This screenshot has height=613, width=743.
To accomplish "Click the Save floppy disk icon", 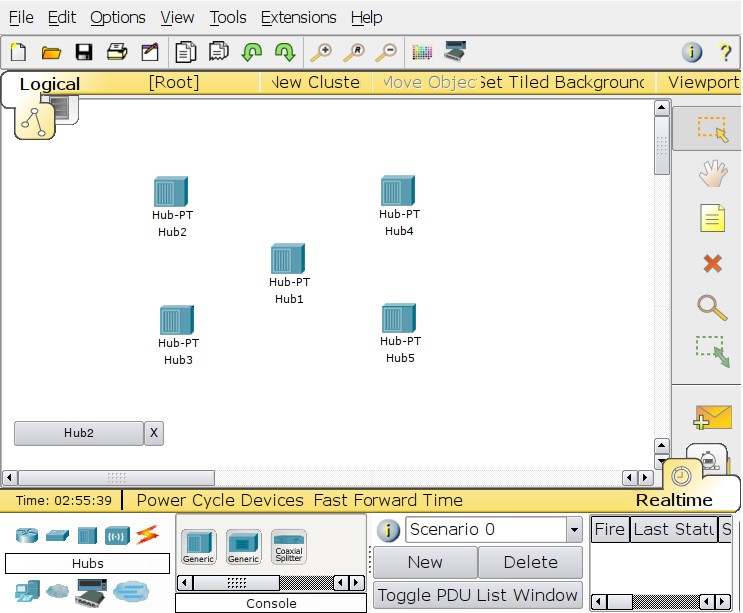I will coord(84,52).
